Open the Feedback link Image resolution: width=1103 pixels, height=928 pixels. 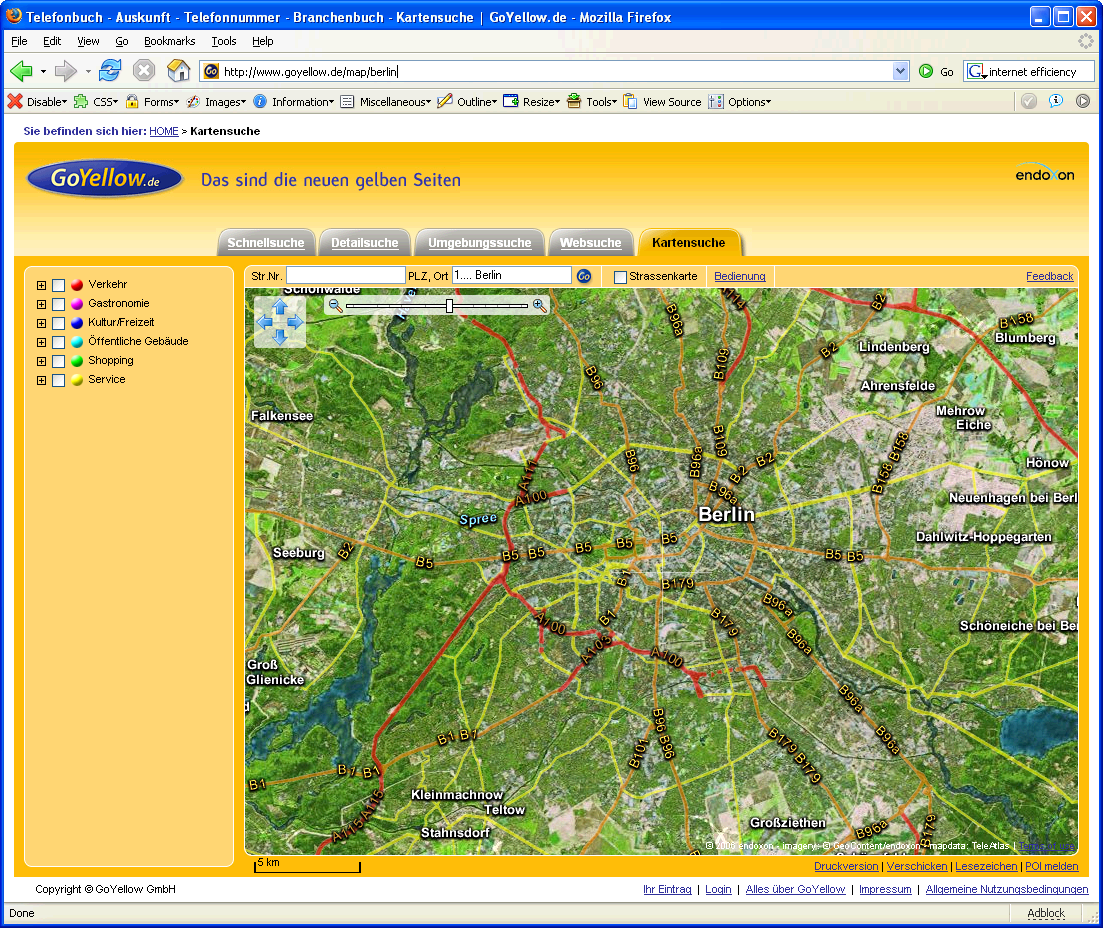[1049, 276]
